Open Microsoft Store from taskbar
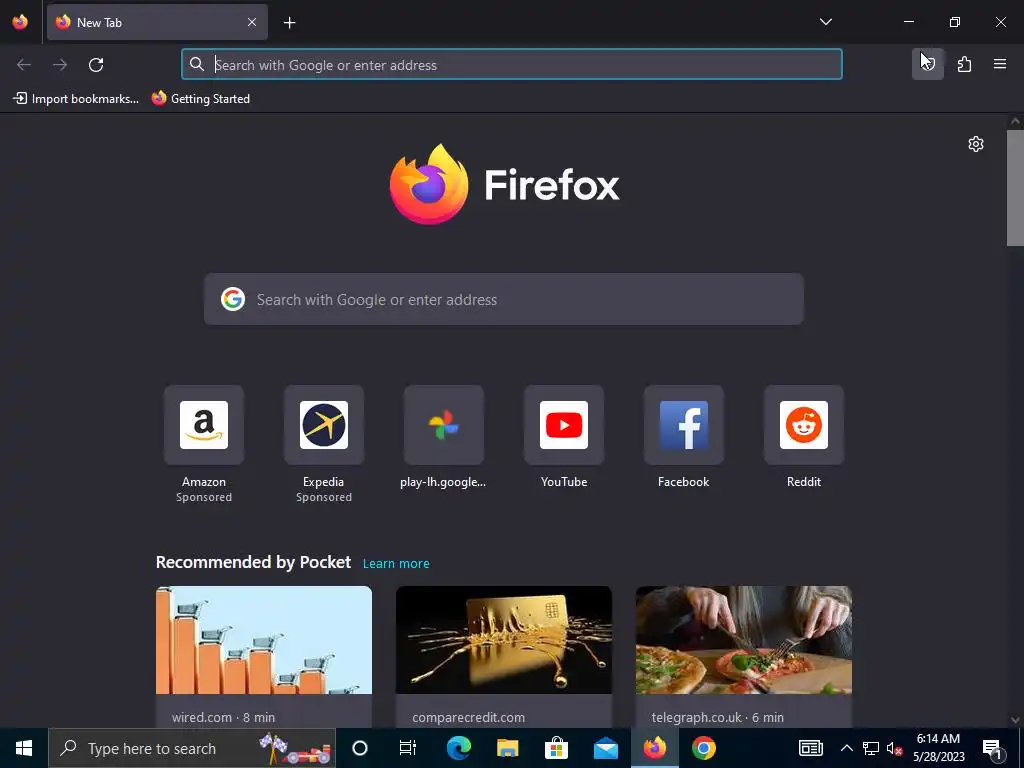The height and width of the screenshot is (768, 1024). [556, 748]
